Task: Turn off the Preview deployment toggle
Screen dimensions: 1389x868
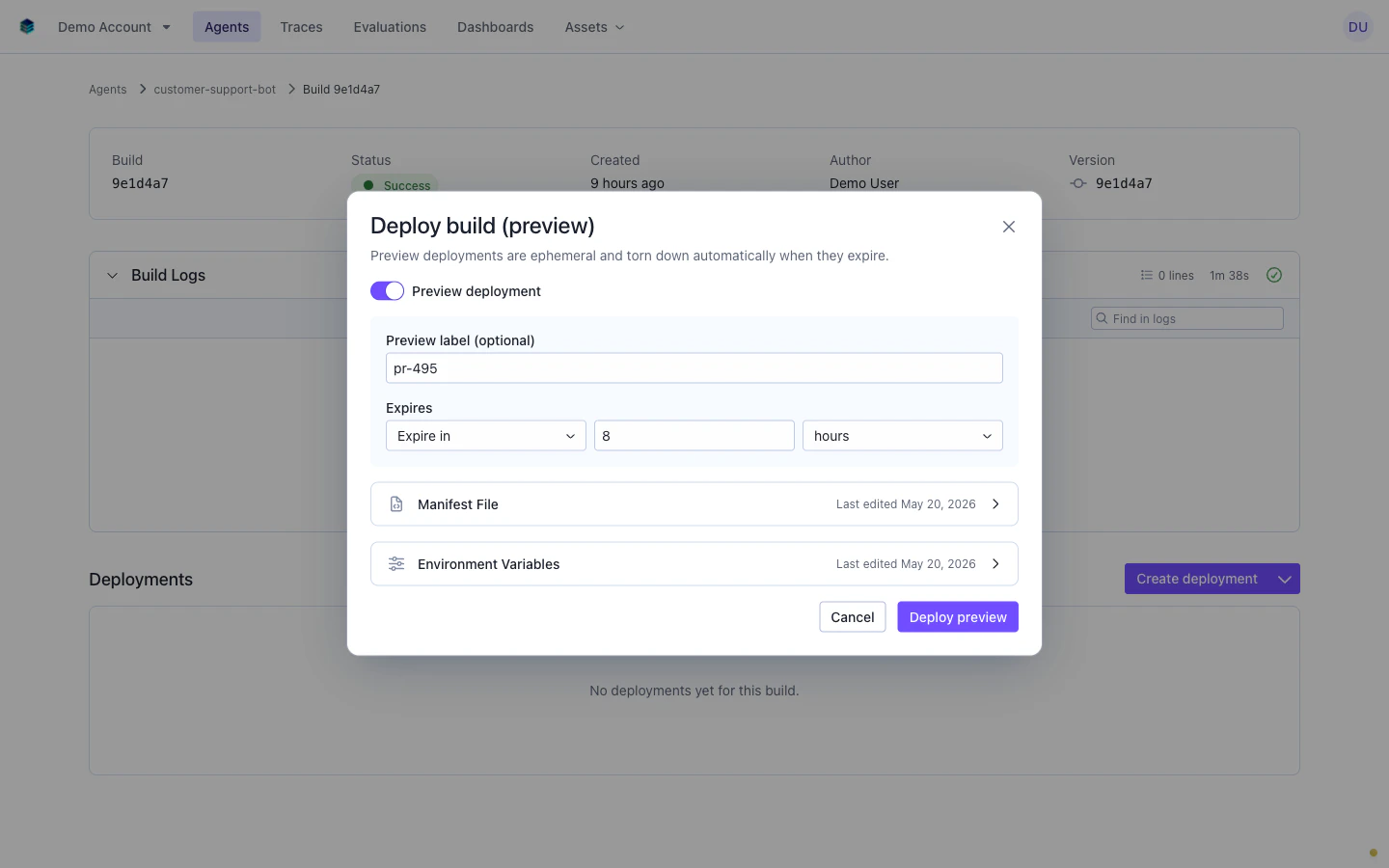Action: pos(387,291)
